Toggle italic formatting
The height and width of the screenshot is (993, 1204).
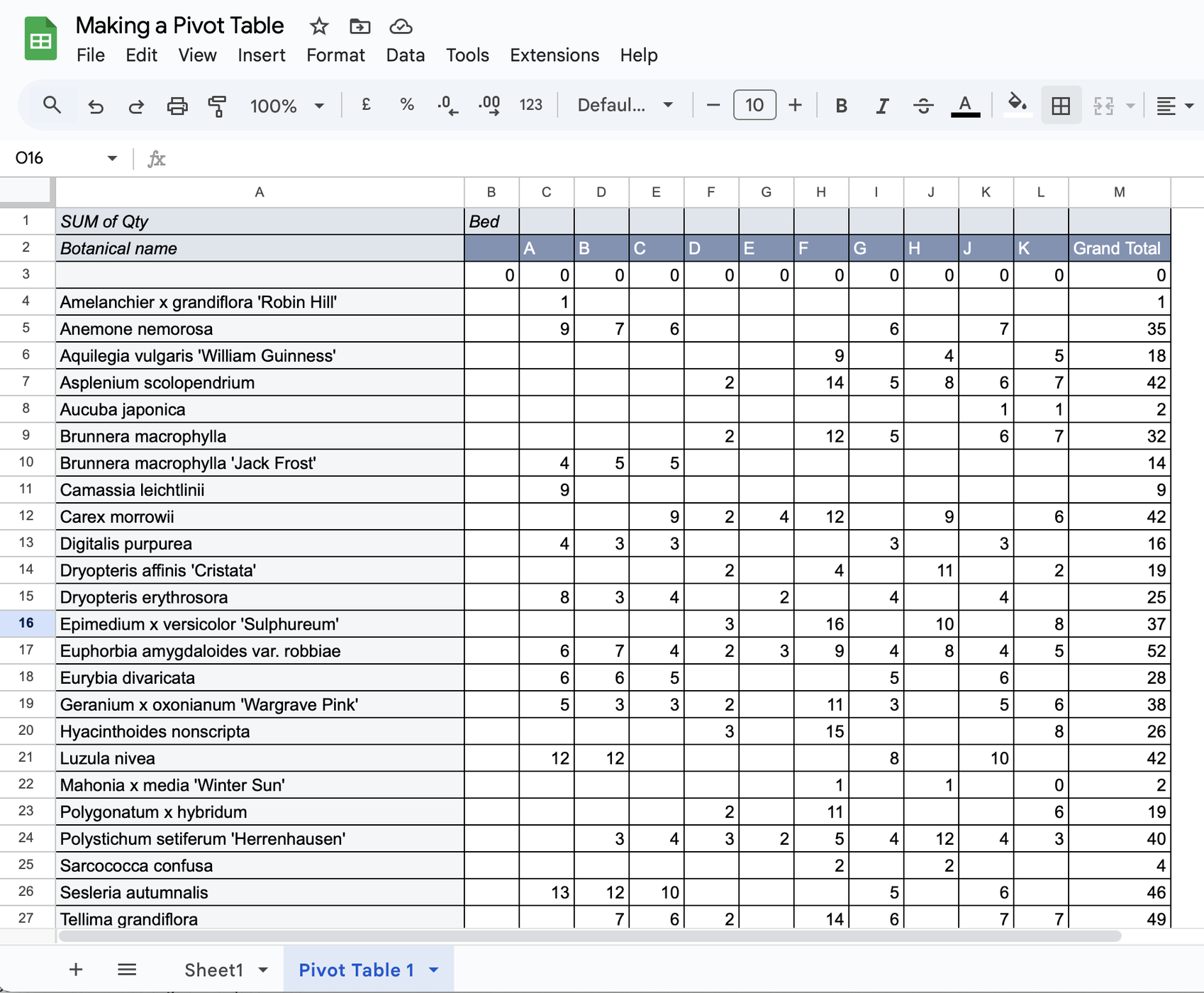(882, 105)
